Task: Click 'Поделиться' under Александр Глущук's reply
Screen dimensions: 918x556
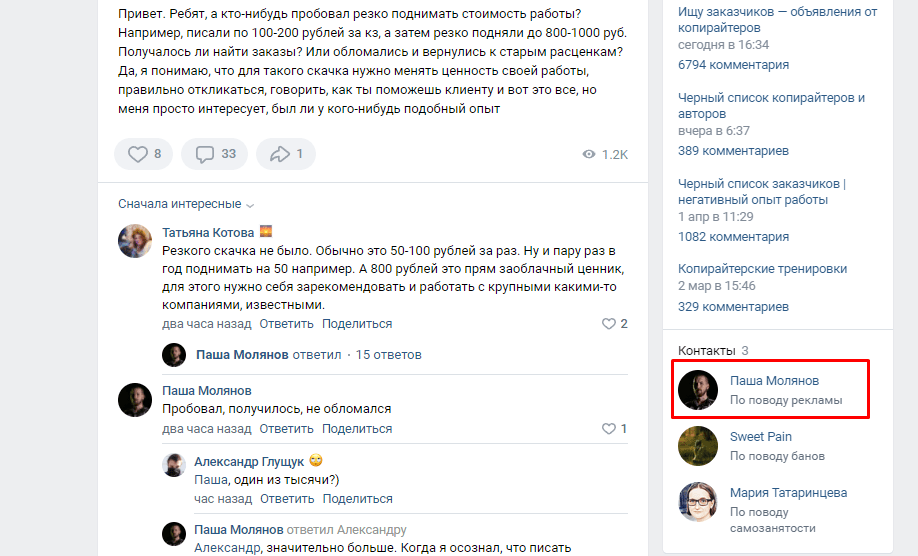Action: (357, 498)
